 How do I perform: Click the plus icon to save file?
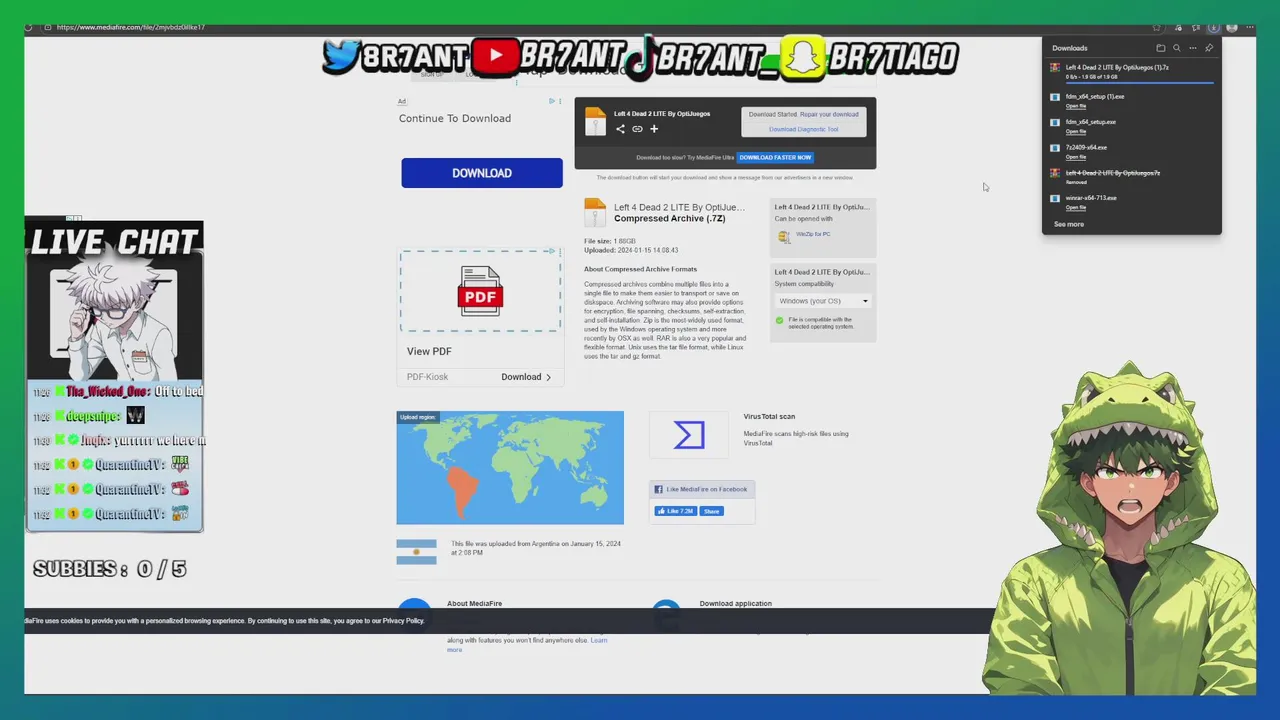(654, 129)
